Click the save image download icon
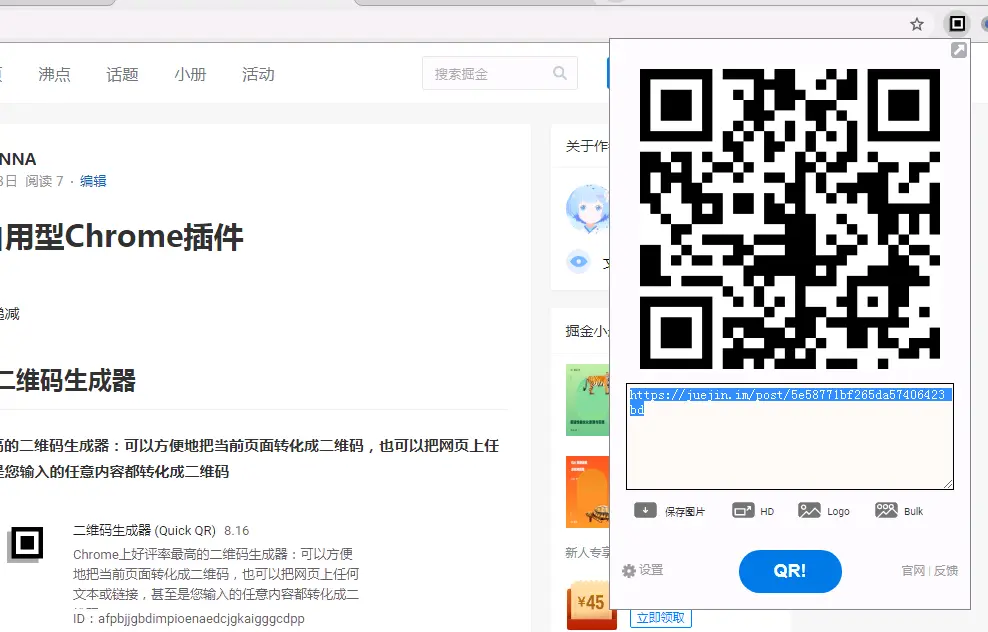The height and width of the screenshot is (632, 988). [x=645, y=510]
